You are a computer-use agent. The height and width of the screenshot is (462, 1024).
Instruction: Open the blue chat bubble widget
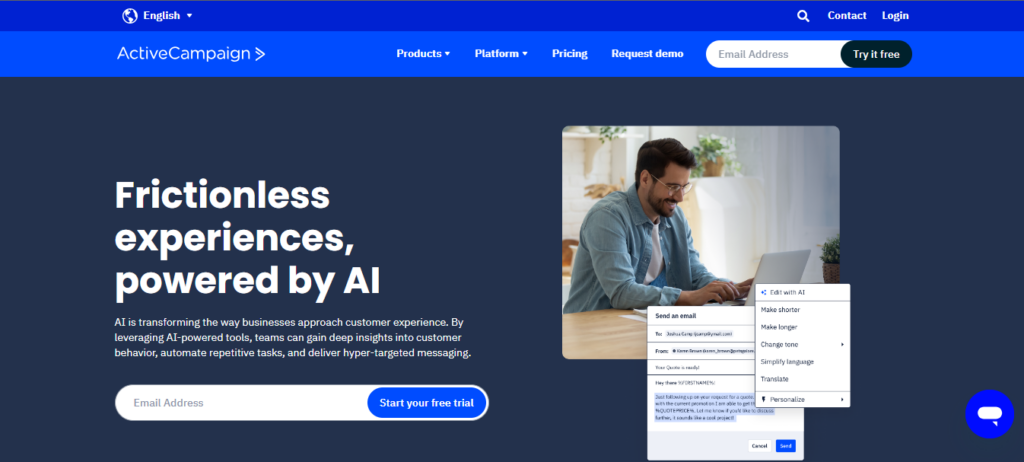[x=989, y=414]
